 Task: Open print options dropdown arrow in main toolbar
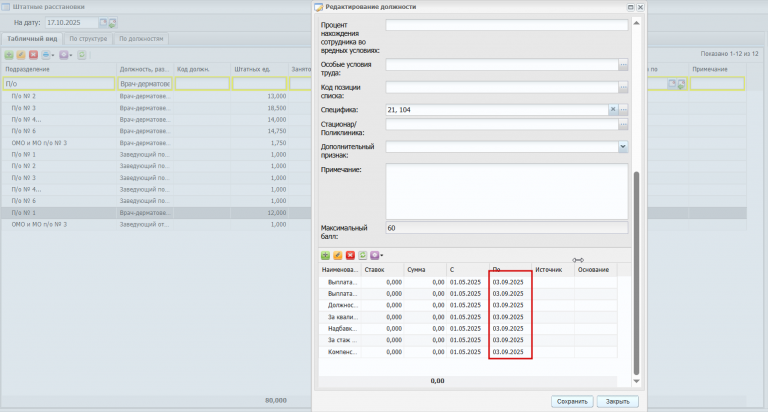[x=53, y=55]
